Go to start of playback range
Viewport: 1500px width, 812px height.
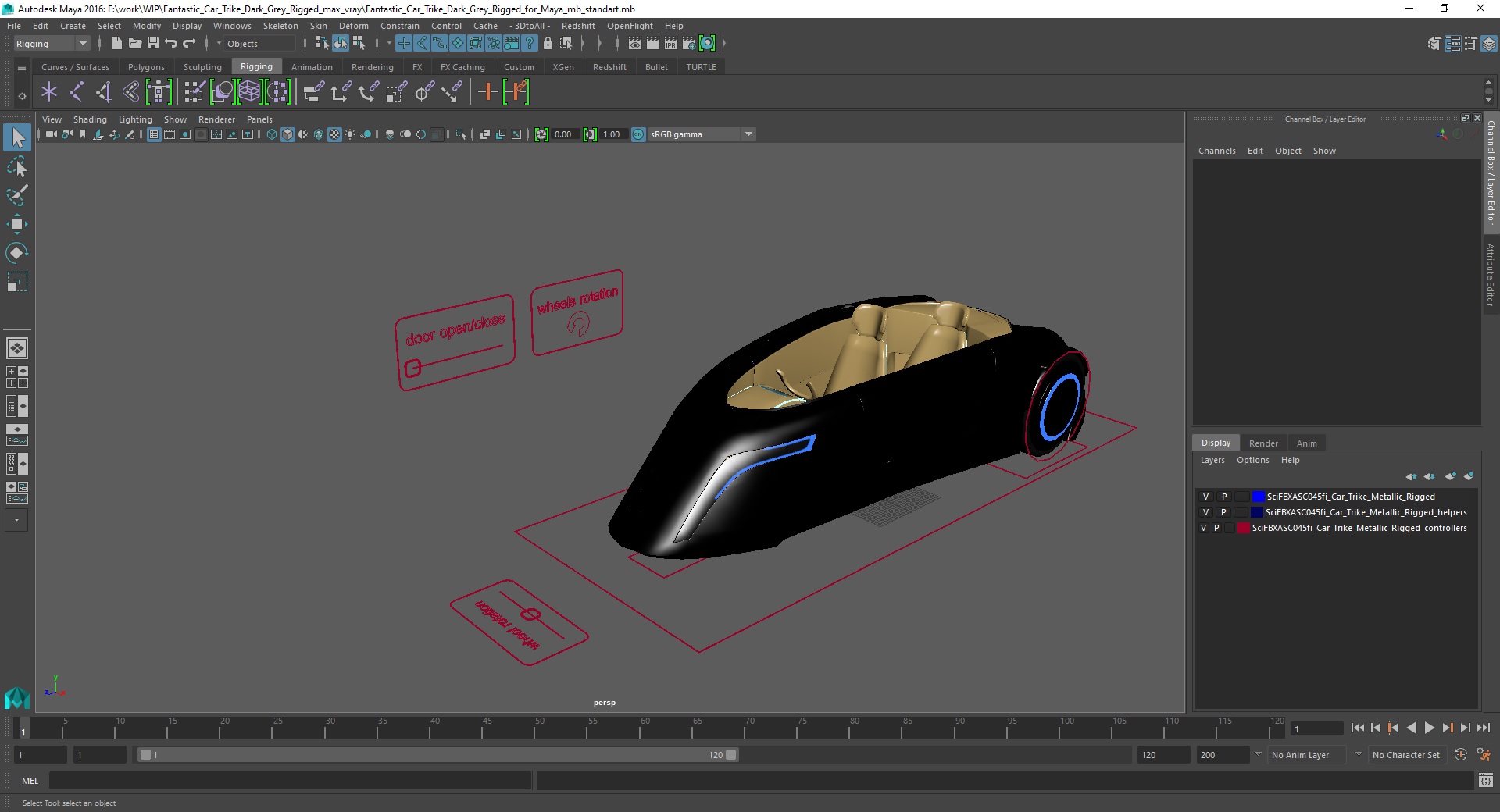pos(1357,728)
